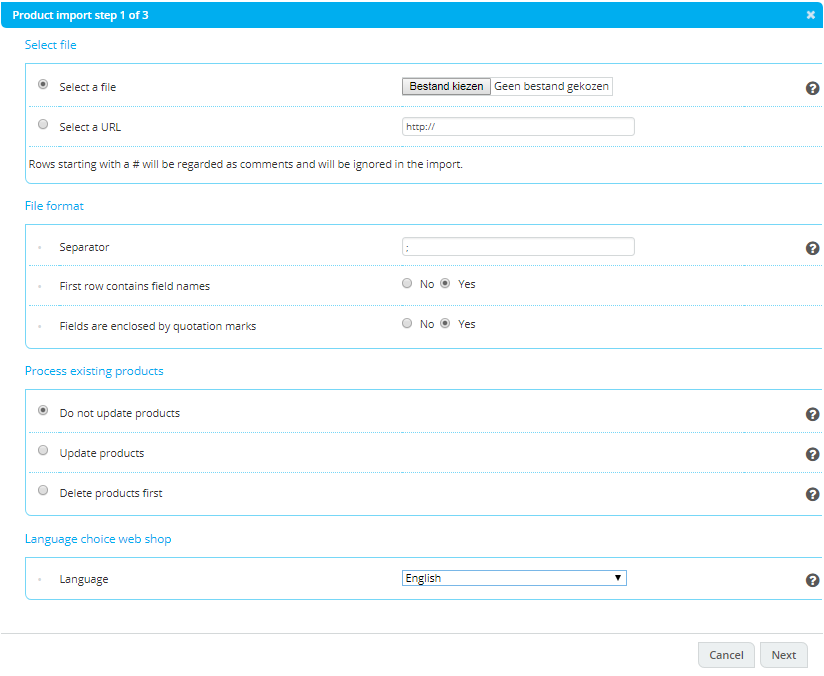Click the Cancel button
Viewport: 824px width, 676px height.
(726, 655)
